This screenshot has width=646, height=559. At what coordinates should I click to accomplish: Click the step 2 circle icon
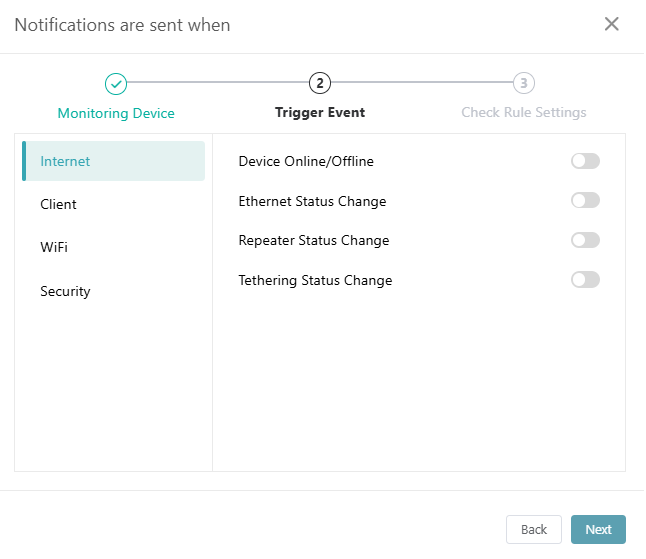tap(320, 83)
